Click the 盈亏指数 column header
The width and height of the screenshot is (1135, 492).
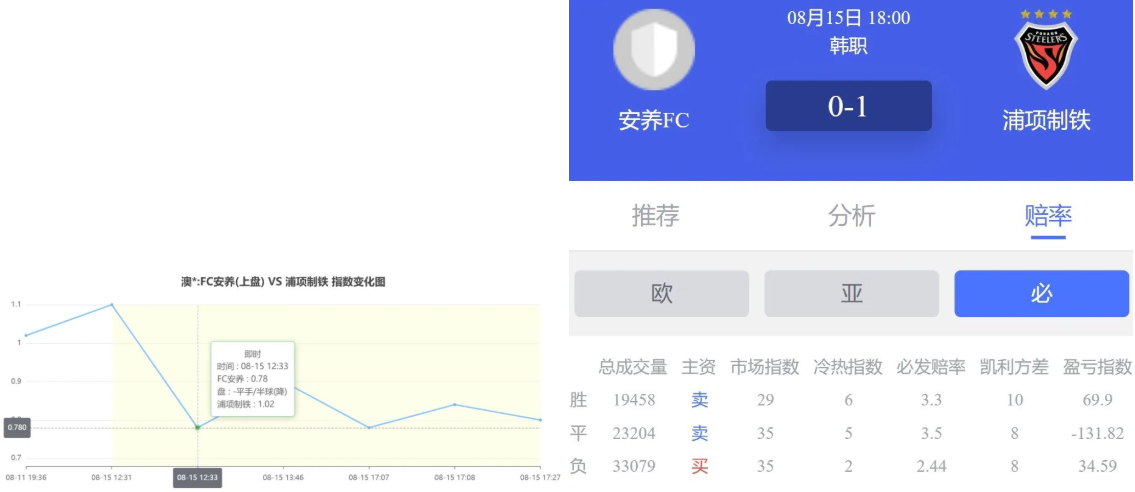tap(1097, 367)
